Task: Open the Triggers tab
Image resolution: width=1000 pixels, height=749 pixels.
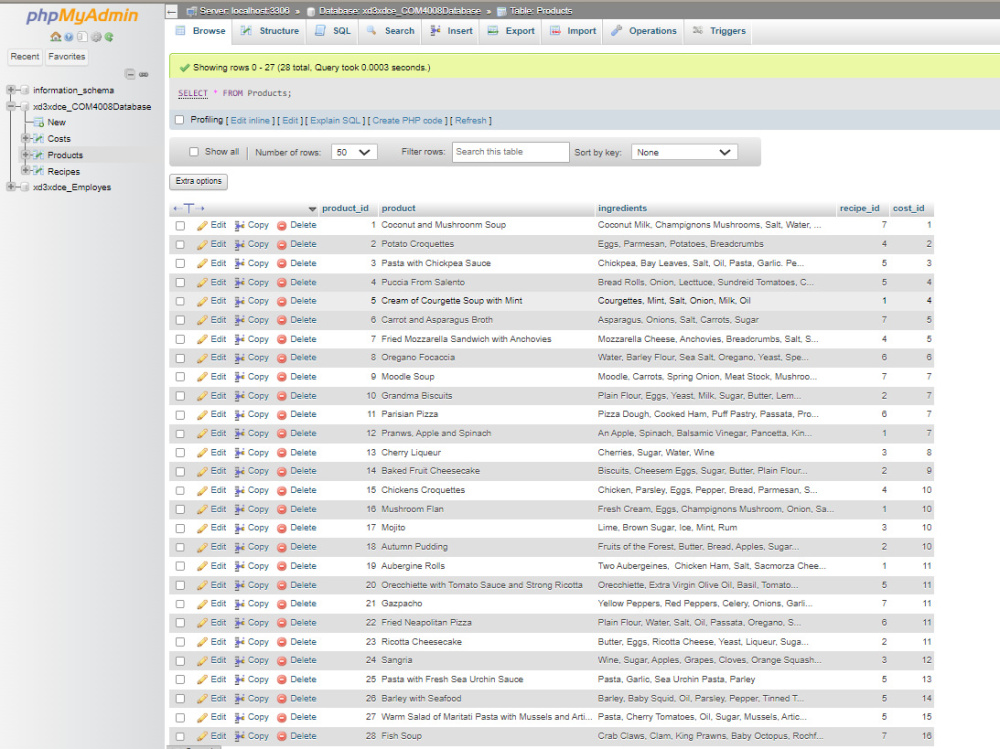Action: (719, 31)
